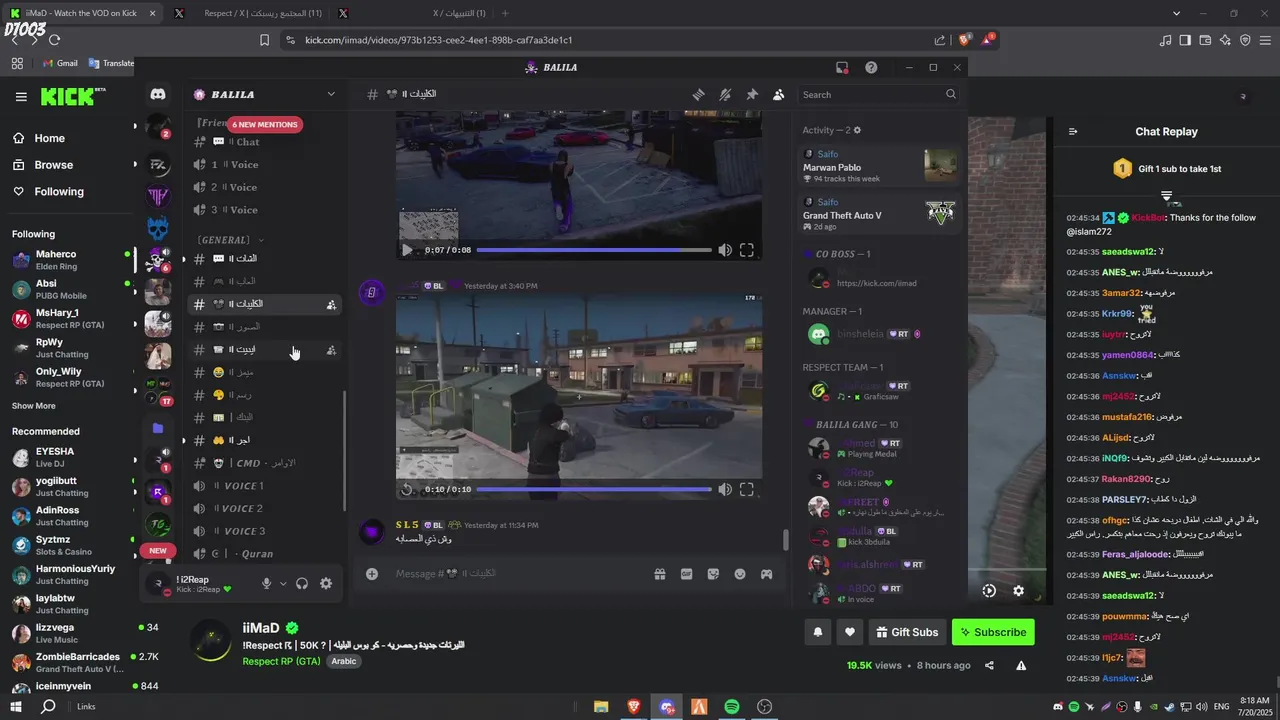The image size is (1280, 720).
Task: Show pinned messages in Discord channel
Action: click(x=752, y=94)
